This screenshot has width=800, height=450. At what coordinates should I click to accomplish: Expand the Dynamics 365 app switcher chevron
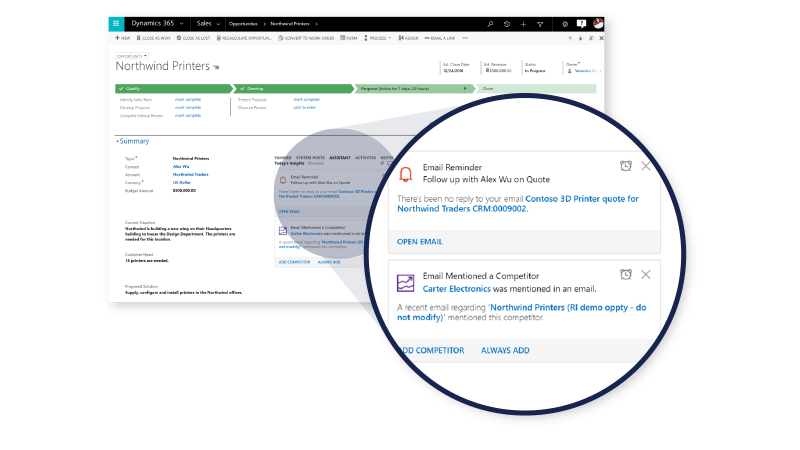pyautogui.click(x=182, y=24)
